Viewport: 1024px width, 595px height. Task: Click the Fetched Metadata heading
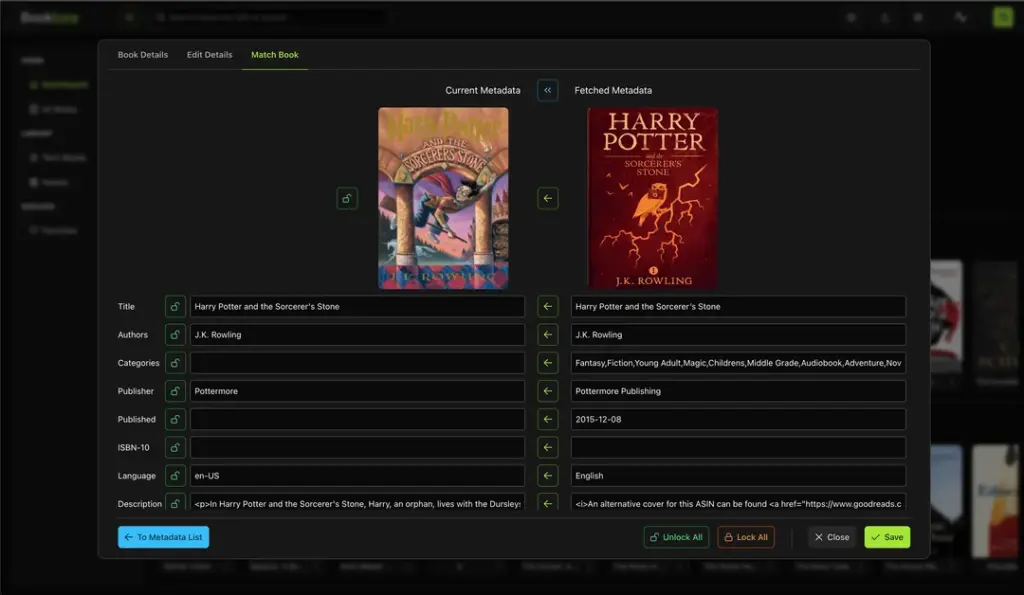pos(613,90)
